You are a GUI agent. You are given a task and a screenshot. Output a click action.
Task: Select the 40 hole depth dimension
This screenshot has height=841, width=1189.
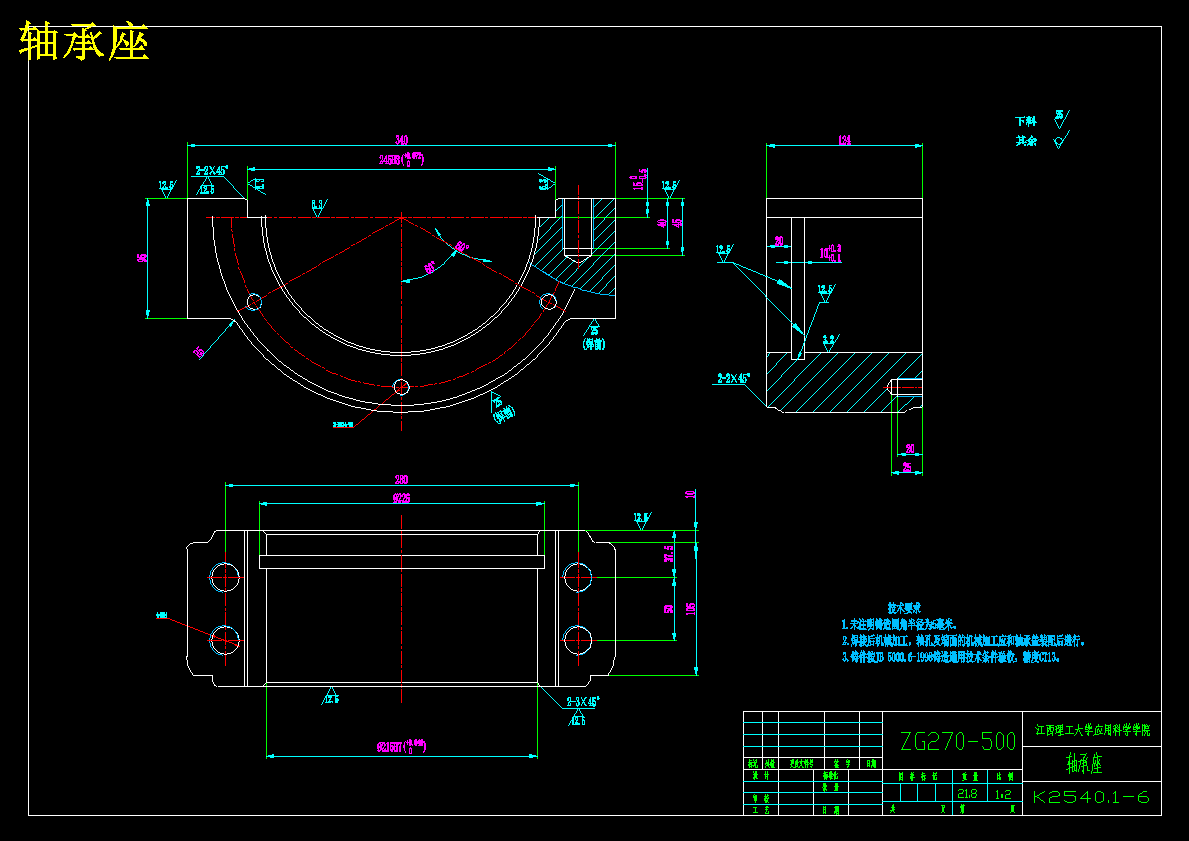[661, 223]
